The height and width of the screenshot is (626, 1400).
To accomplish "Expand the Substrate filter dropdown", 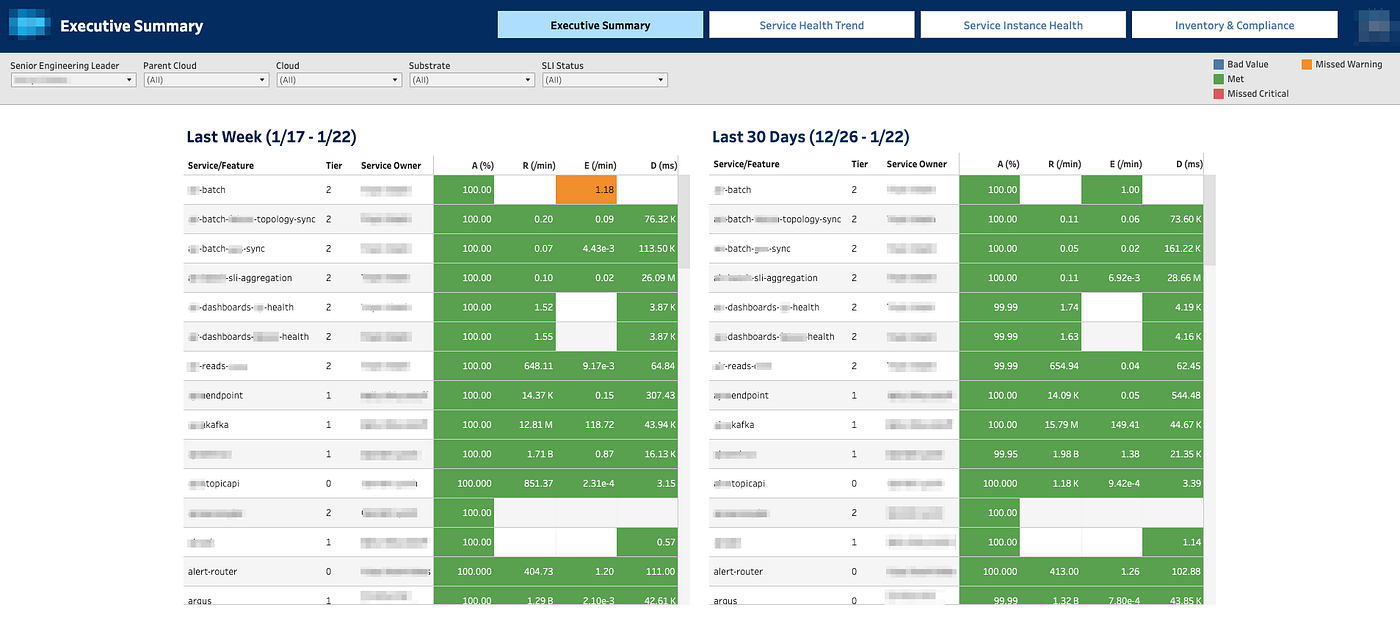I will [x=472, y=80].
